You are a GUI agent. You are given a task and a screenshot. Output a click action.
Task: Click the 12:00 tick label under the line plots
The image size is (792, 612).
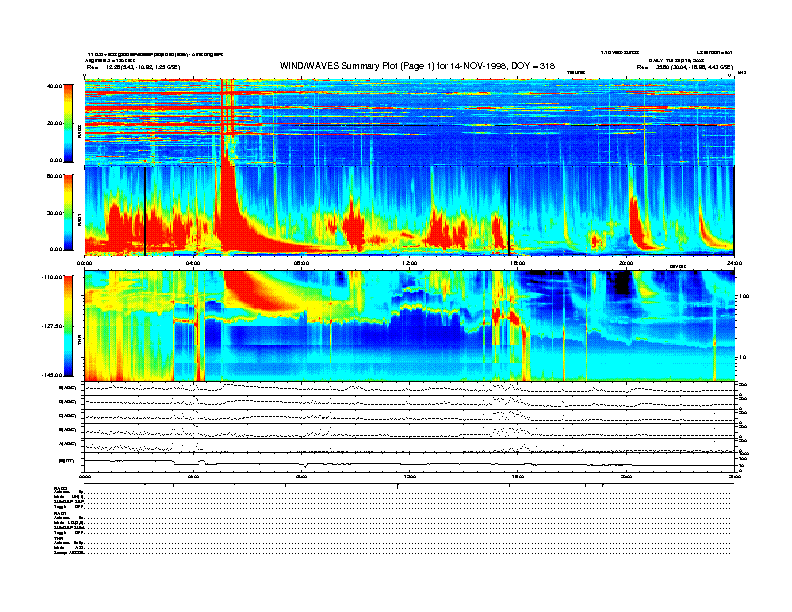[x=409, y=476]
